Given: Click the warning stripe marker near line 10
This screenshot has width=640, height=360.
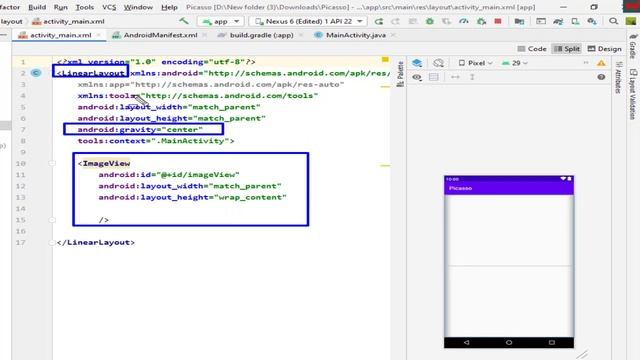Looking at the screenshot, I should pos(385,166).
